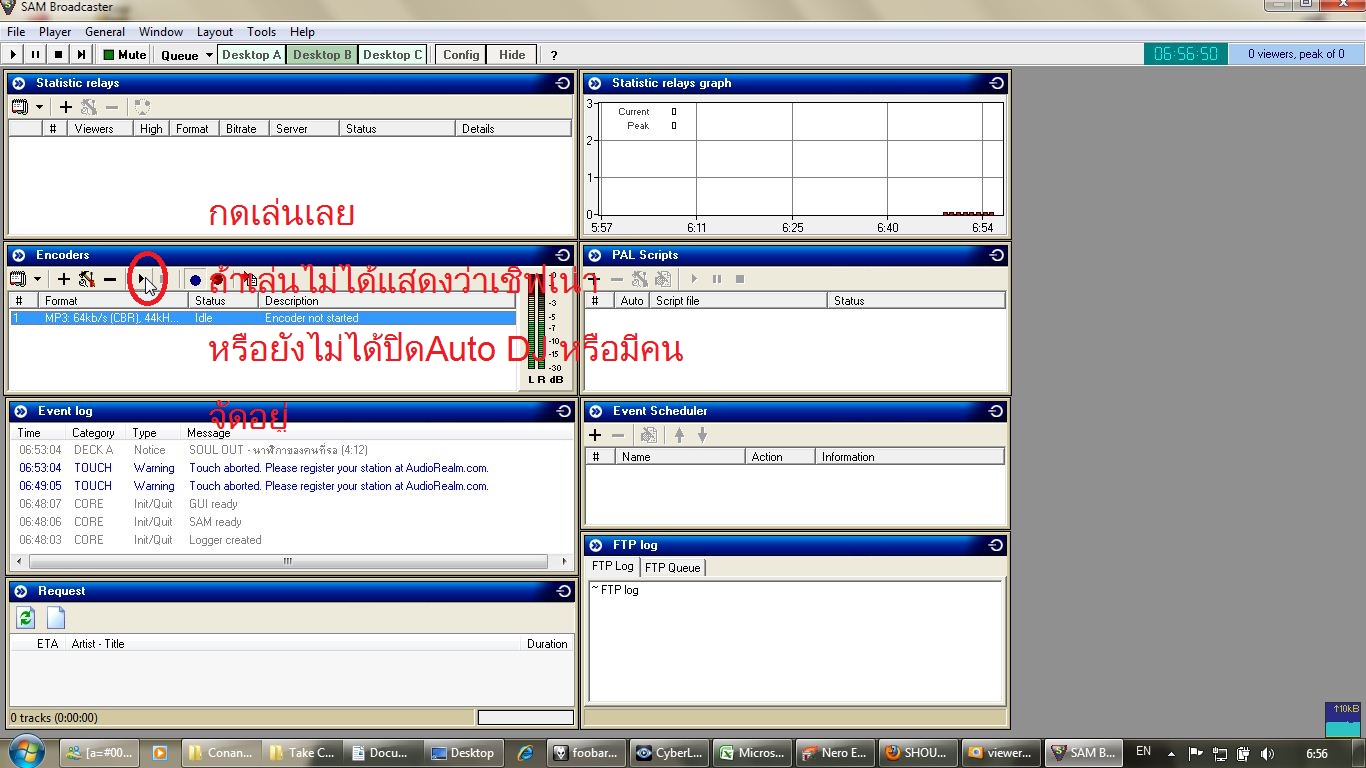The height and width of the screenshot is (768, 1366).
Task: Collapse the PAL Scripts panel chevron
Action: (595, 255)
